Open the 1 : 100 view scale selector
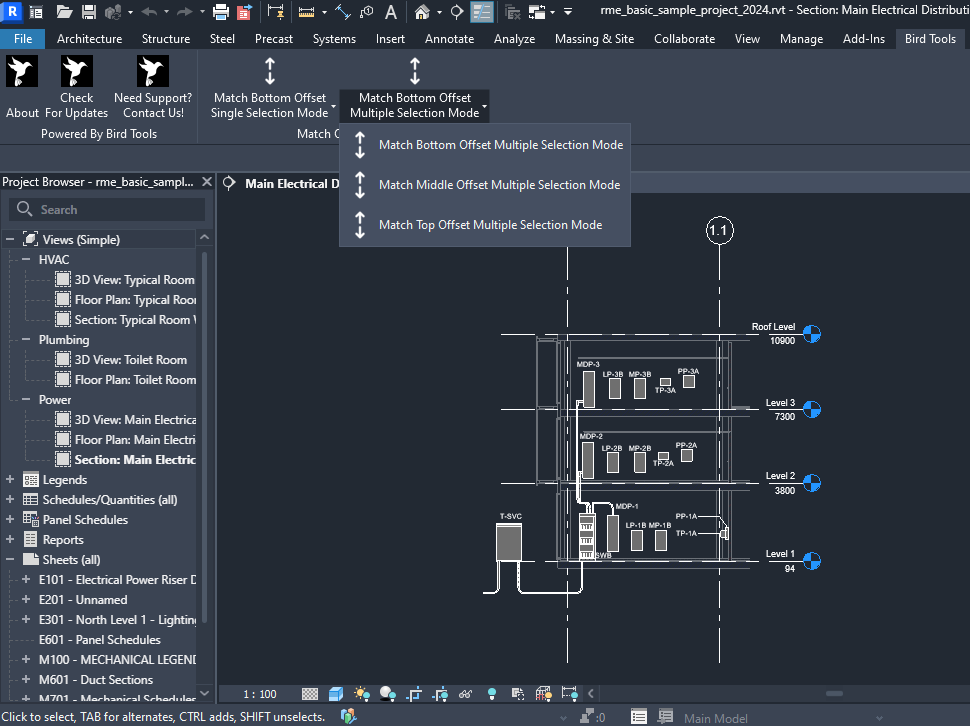The width and height of the screenshot is (970, 726). 260,694
